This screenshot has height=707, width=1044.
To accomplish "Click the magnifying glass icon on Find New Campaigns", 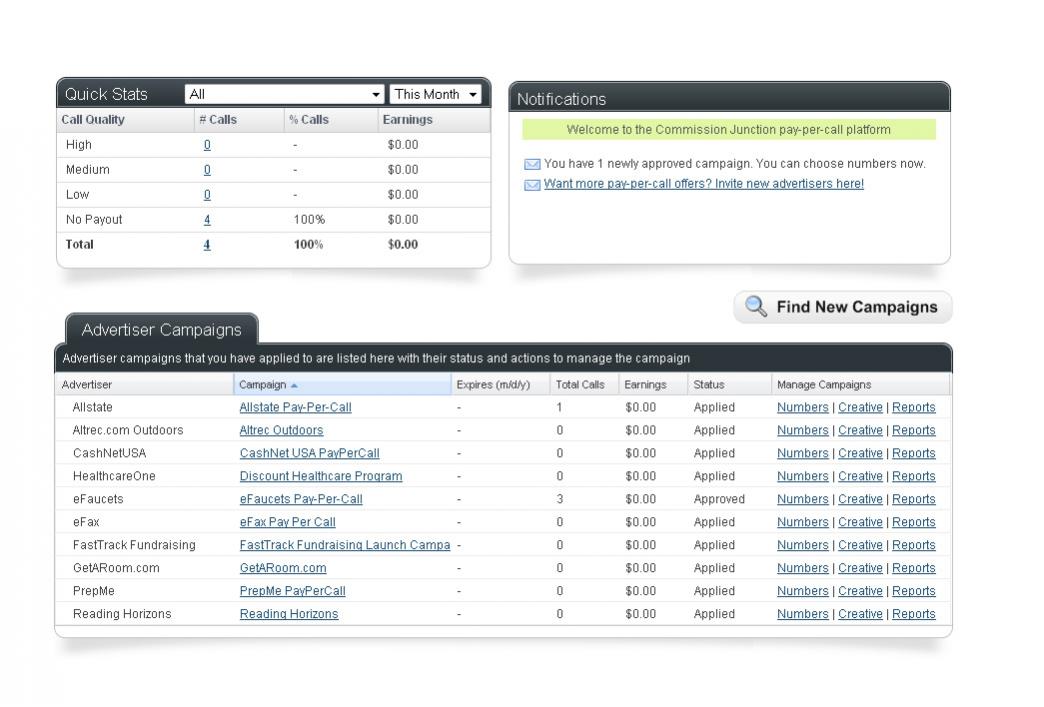I will point(756,306).
